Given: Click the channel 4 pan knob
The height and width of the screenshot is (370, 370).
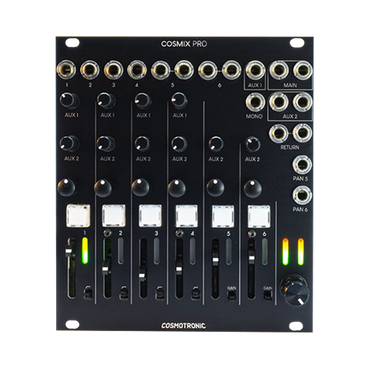Looking at the screenshot, I should coord(177,188).
